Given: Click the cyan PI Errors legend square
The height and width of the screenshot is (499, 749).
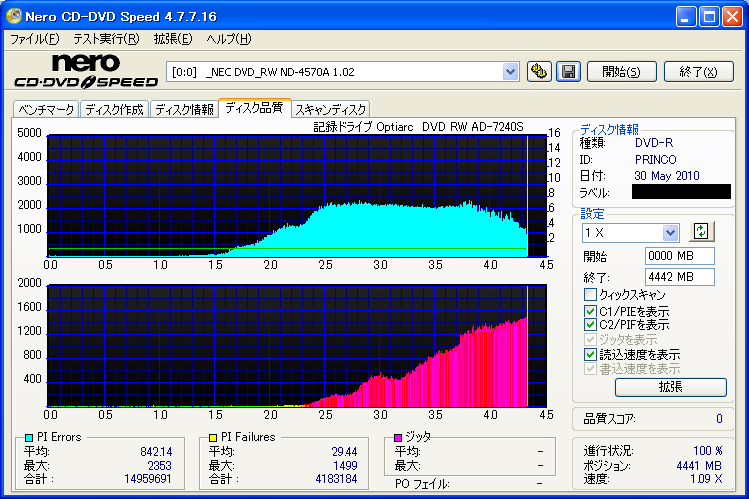Looking at the screenshot, I should [28, 437].
